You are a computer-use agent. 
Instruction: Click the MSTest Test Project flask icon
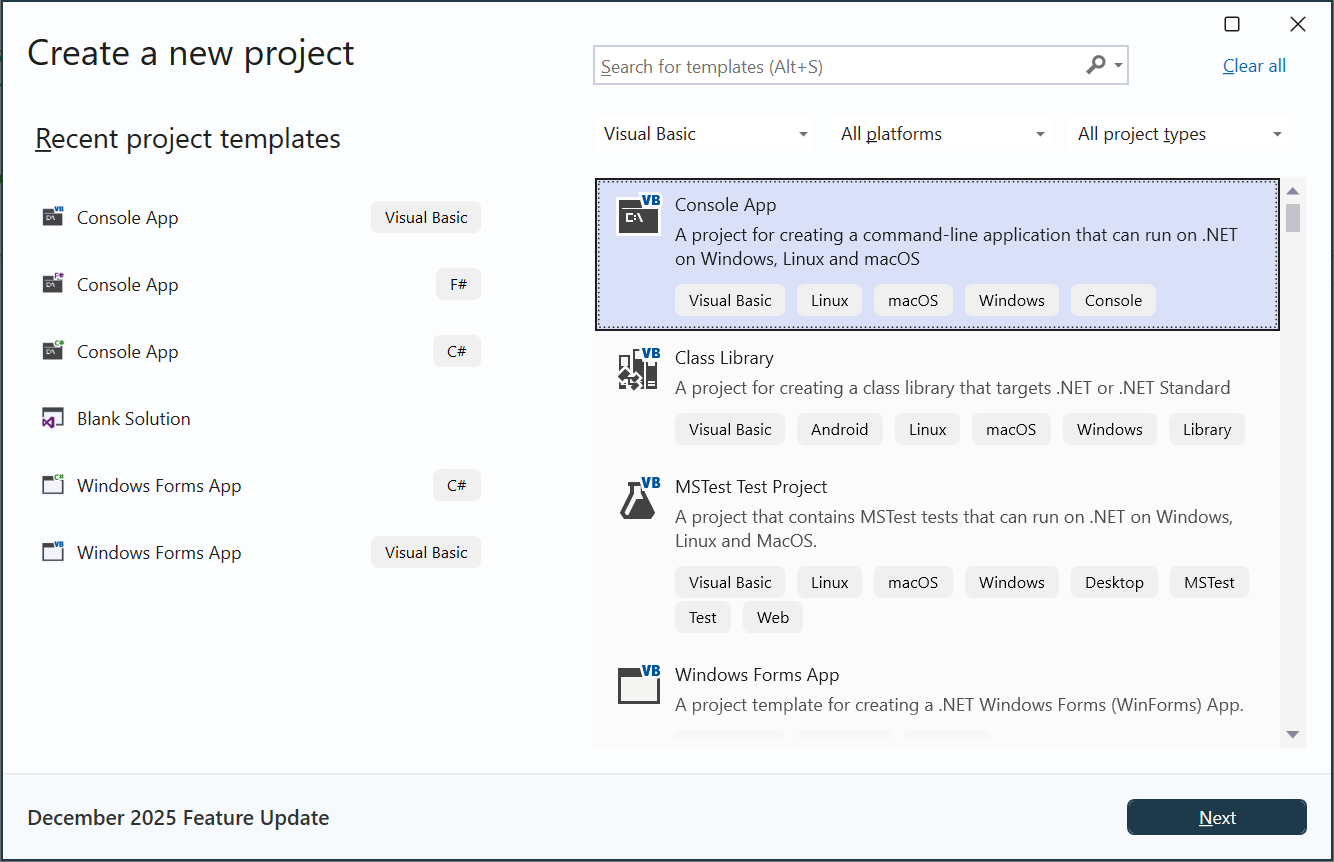click(639, 498)
